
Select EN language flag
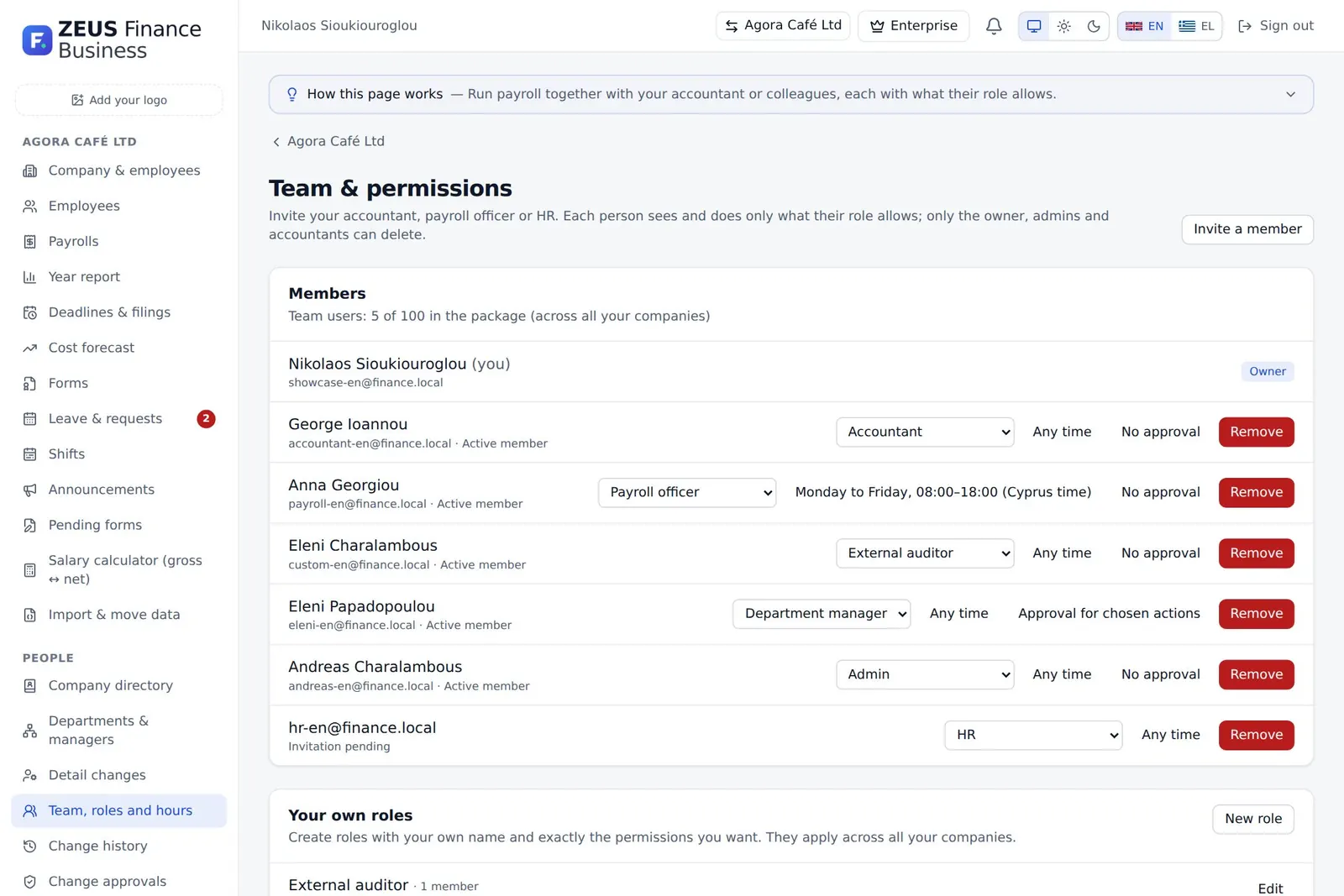point(1144,26)
